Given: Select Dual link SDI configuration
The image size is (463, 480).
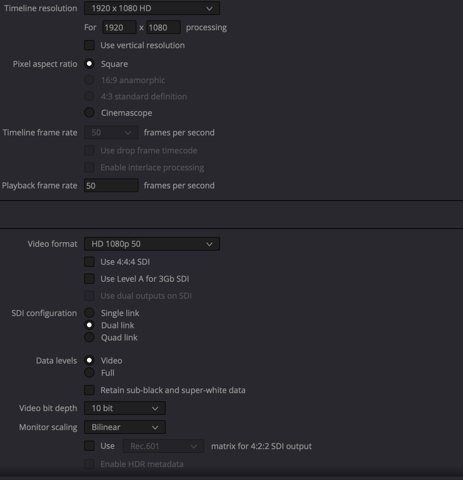Looking at the screenshot, I should [89, 325].
